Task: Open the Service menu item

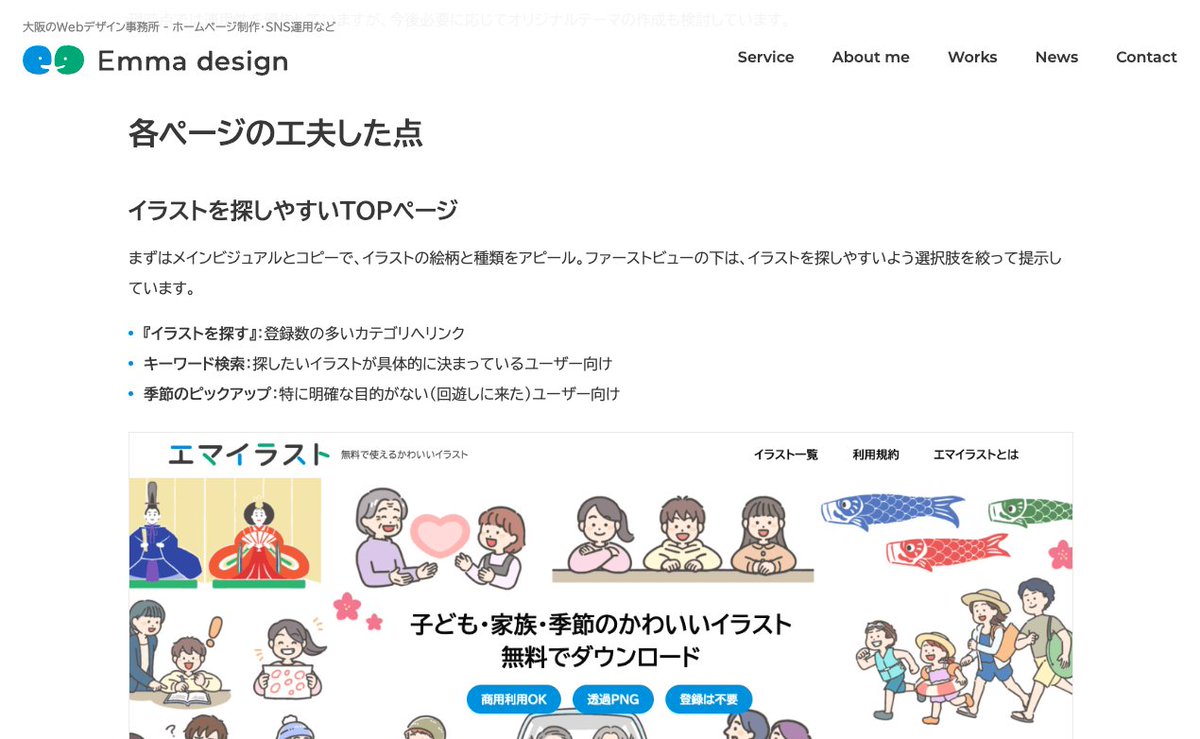Action: pos(766,57)
